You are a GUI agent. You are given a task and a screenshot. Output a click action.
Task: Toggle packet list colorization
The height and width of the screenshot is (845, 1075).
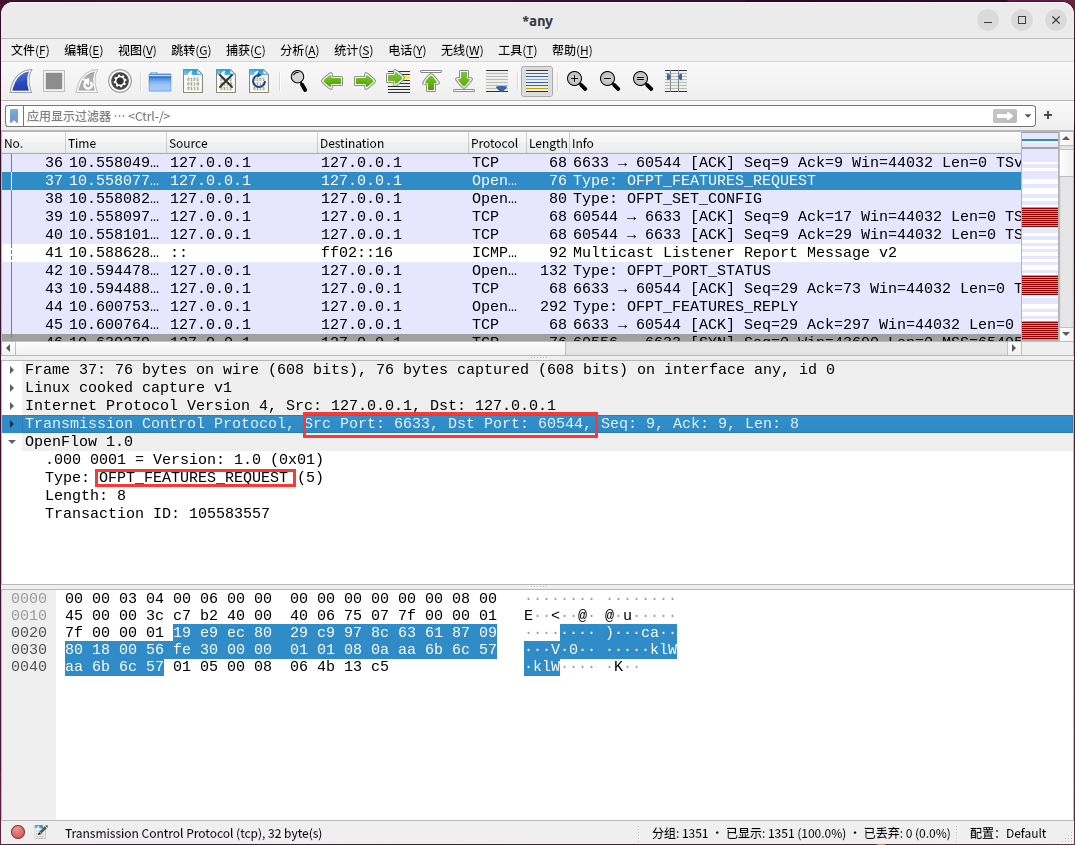[x=537, y=82]
